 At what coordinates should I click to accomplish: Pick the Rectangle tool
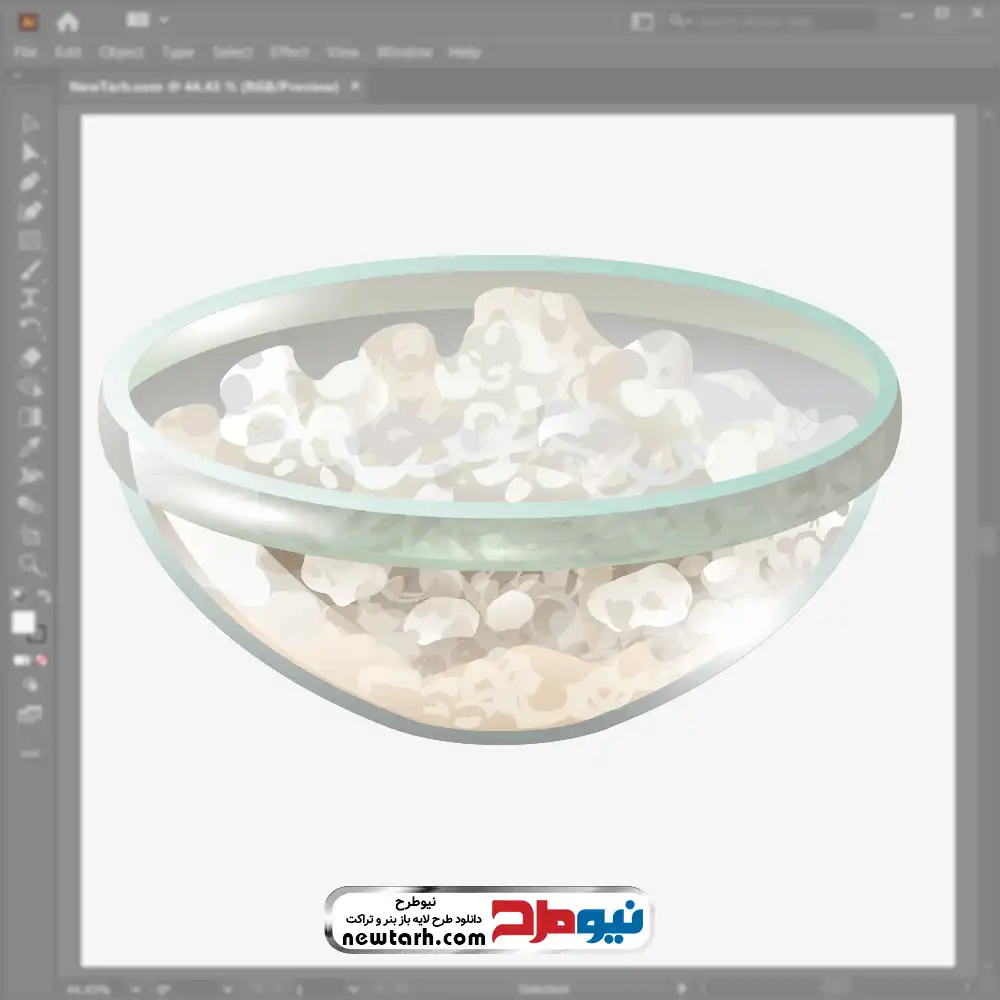tap(30, 240)
